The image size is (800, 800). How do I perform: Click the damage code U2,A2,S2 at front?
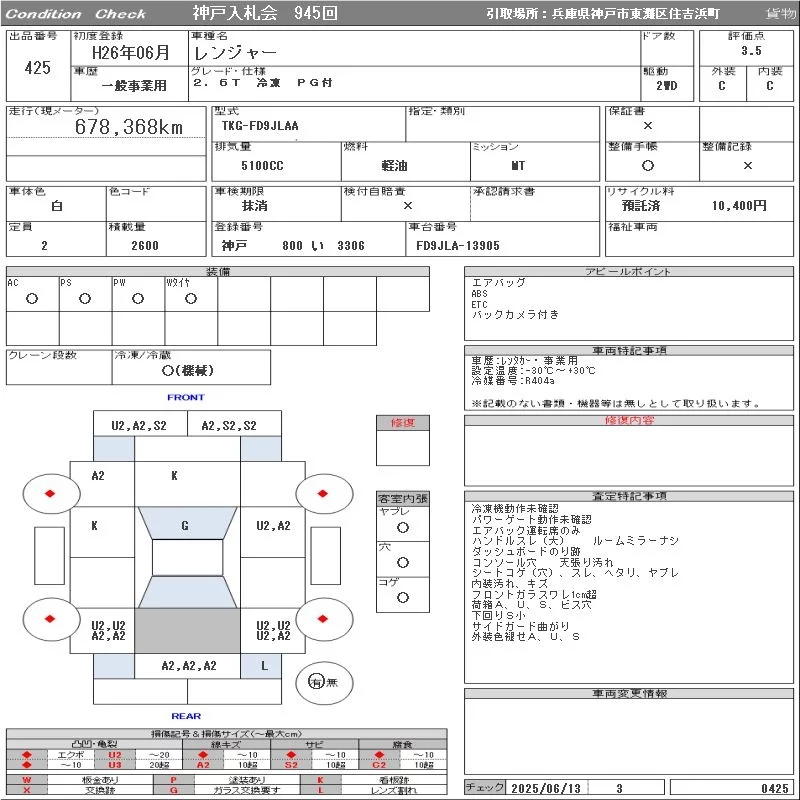(x=139, y=426)
